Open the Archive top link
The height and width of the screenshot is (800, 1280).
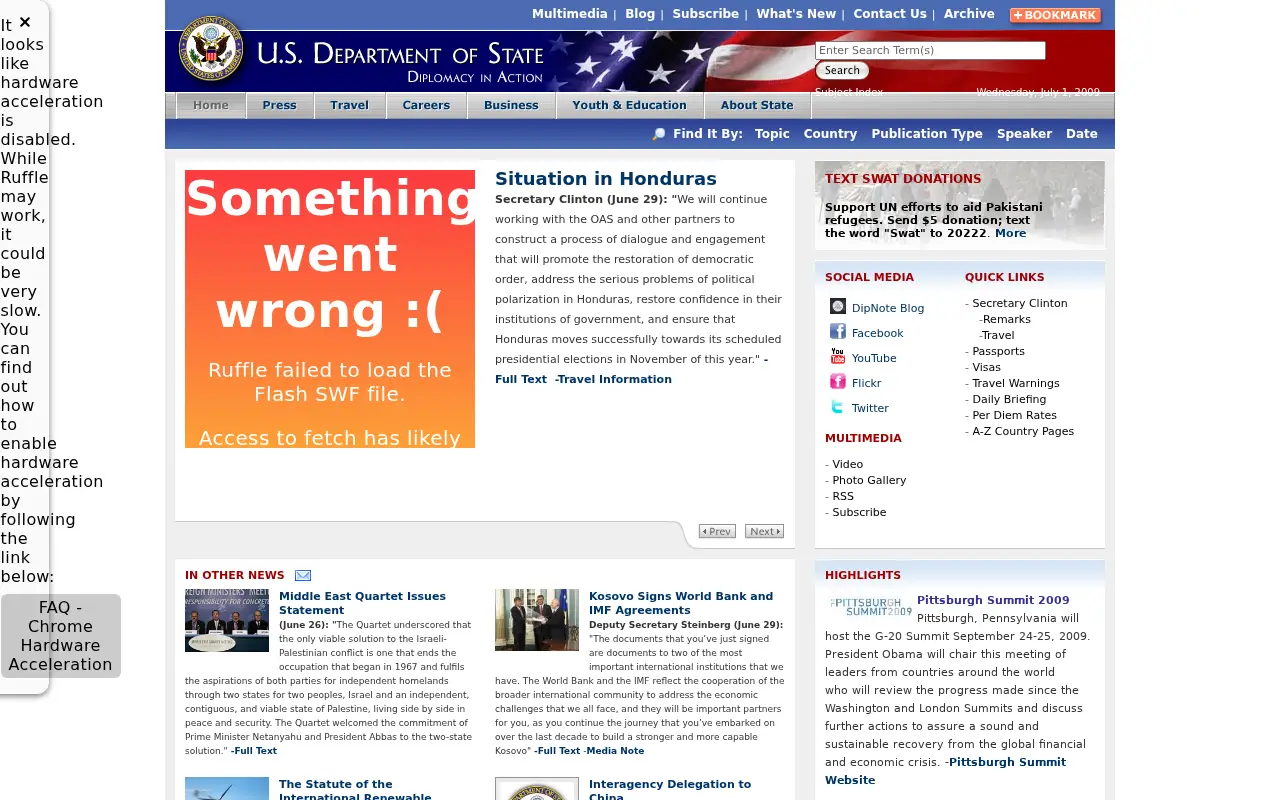click(969, 14)
